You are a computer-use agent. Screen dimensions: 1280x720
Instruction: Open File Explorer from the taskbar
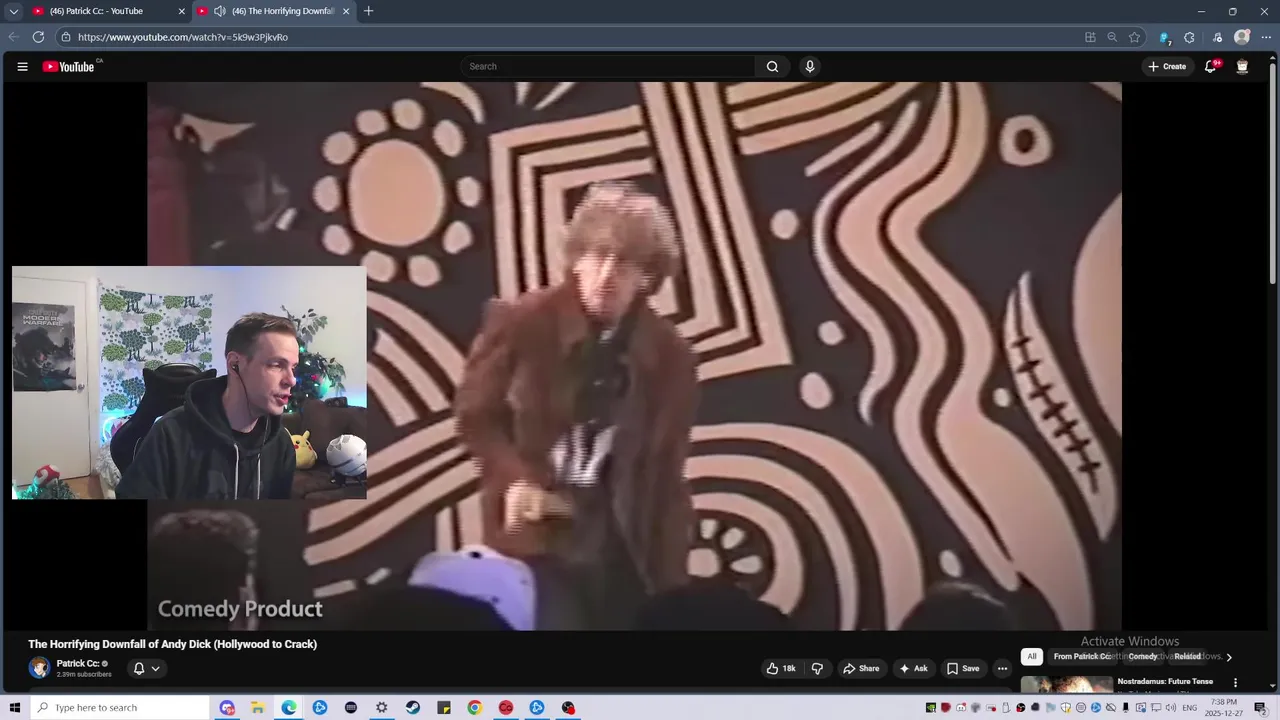pos(257,708)
